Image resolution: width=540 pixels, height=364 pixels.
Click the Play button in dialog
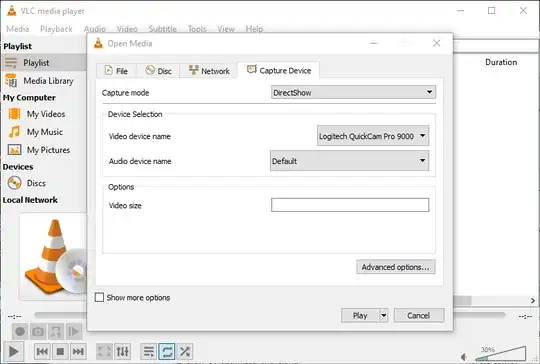[x=360, y=315]
